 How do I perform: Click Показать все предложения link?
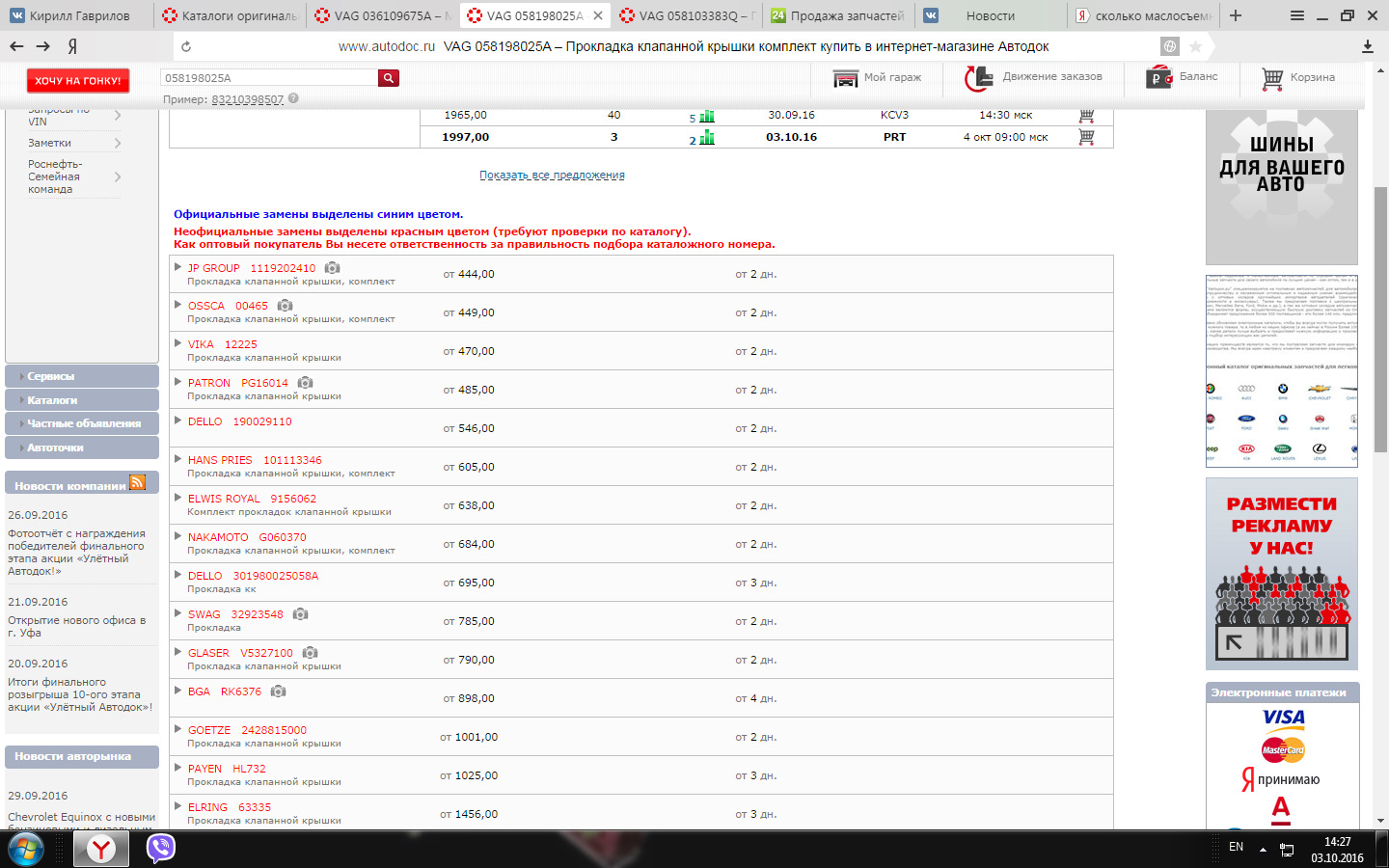pos(552,175)
